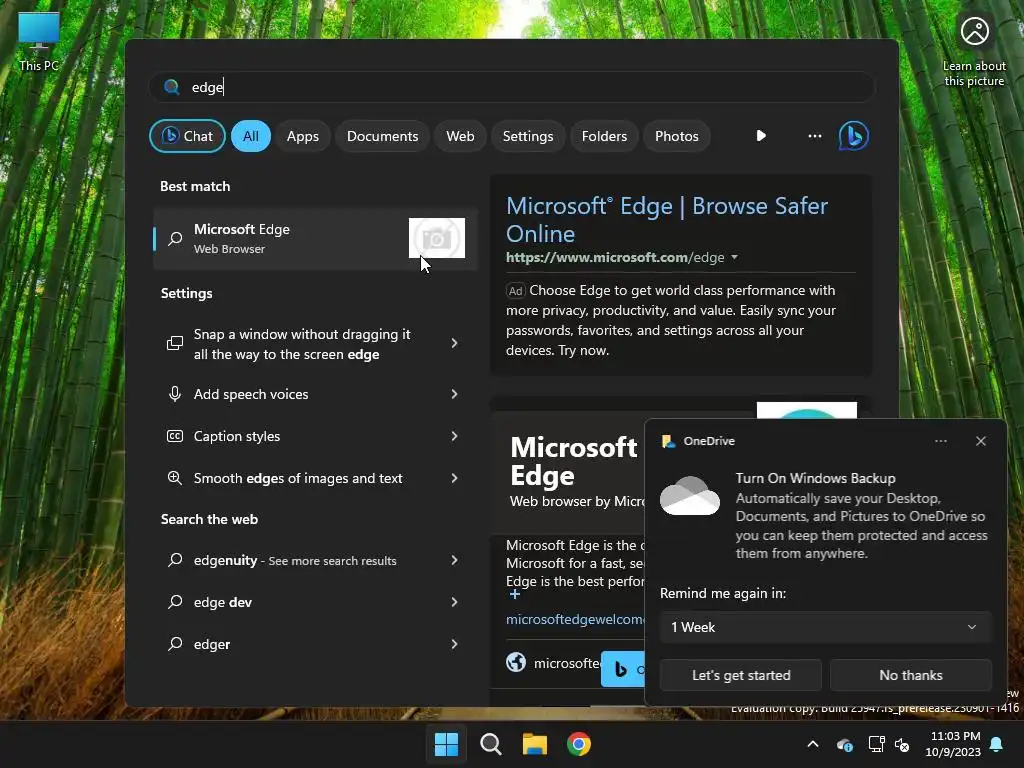Open Microsoft Edge Browse Safer Online link
Image resolution: width=1024 pixels, height=768 pixels.
(x=667, y=219)
